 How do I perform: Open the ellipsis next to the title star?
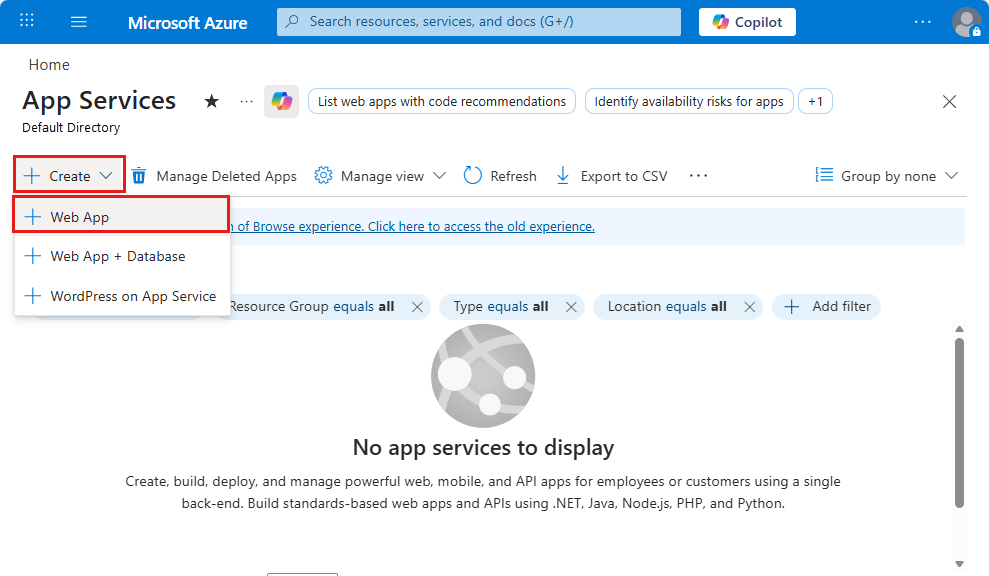tap(247, 102)
